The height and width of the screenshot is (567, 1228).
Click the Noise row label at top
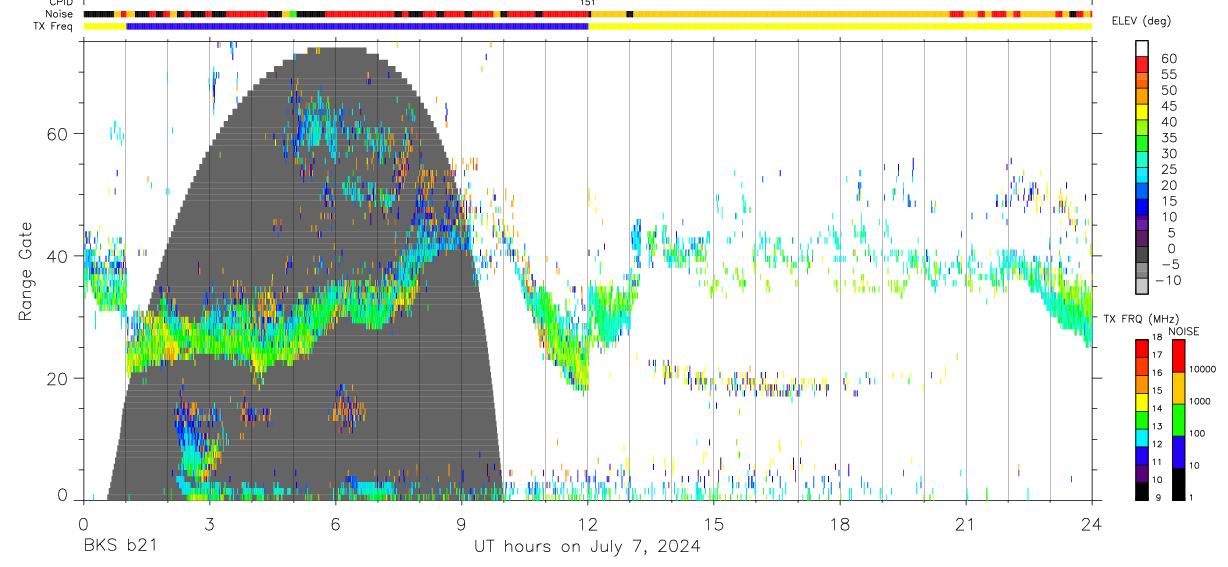(x=61, y=14)
